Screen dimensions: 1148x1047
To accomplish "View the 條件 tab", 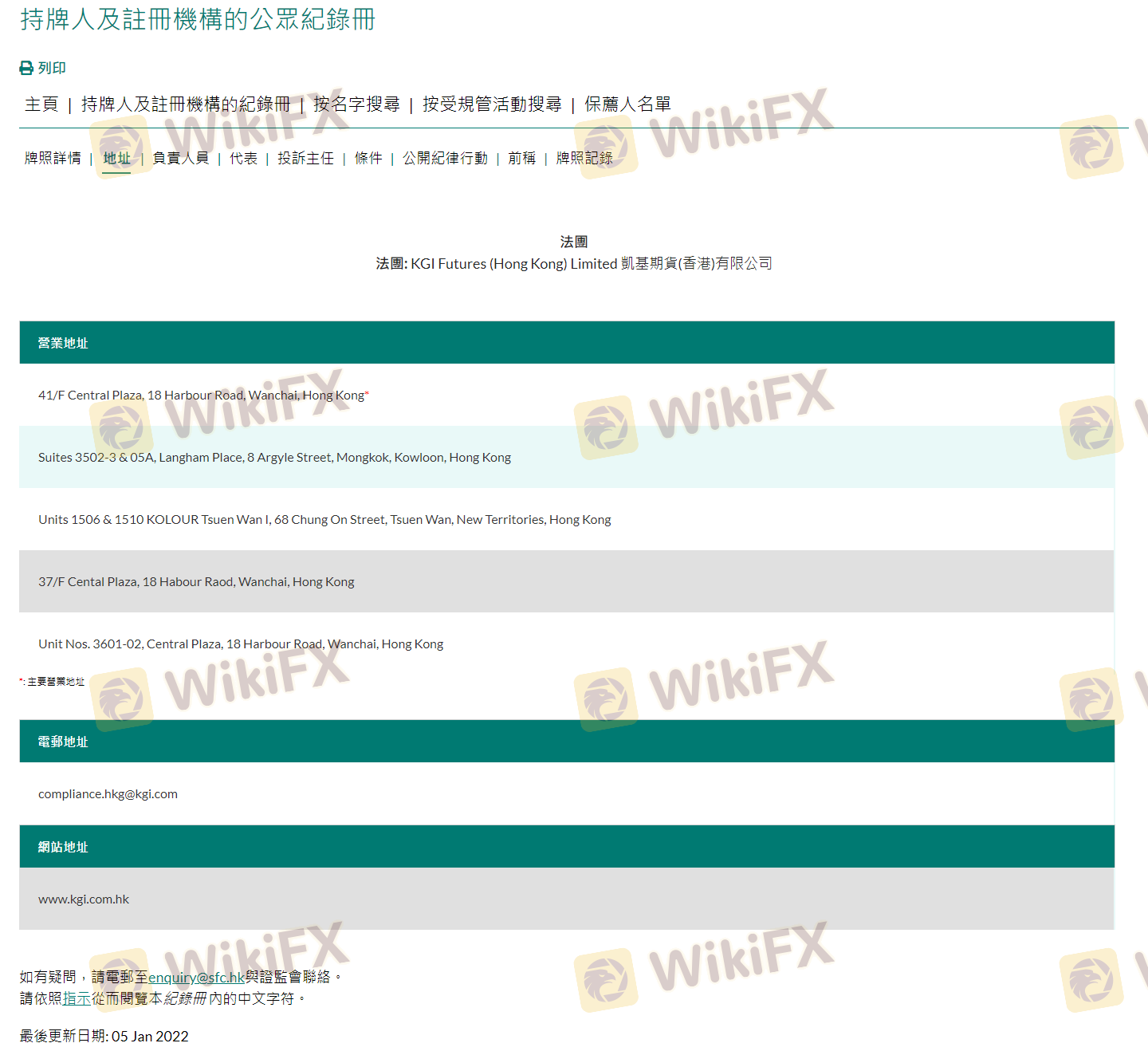I will tap(368, 159).
